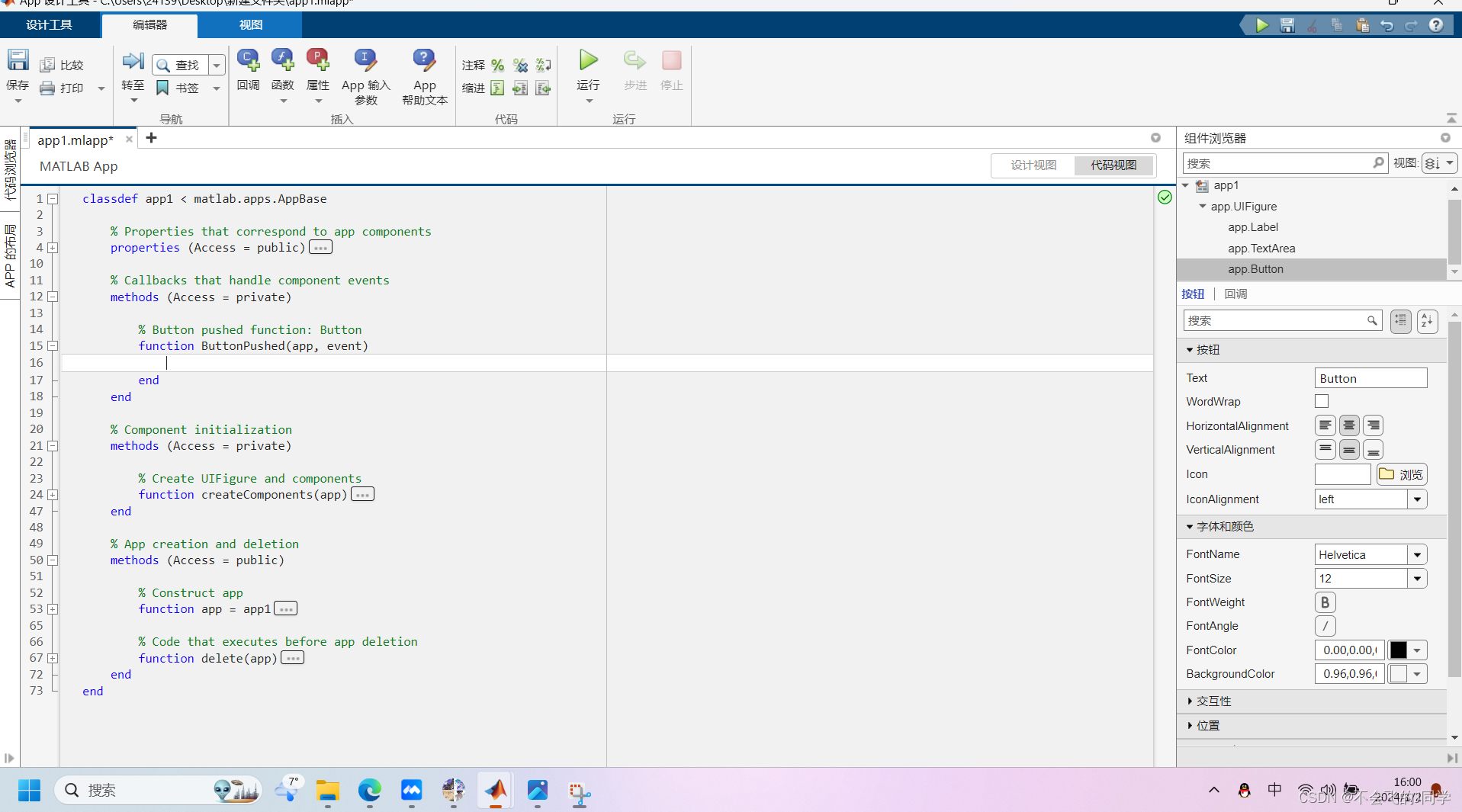Click the Save icon in the toolbar
The width and height of the screenshot is (1462, 812).
pyautogui.click(x=18, y=60)
